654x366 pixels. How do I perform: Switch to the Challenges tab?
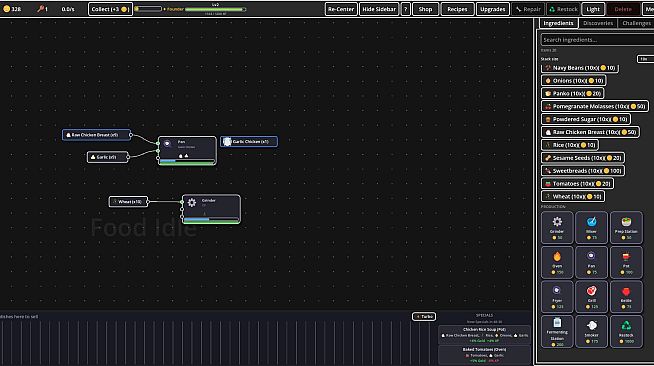[x=636, y=23]
